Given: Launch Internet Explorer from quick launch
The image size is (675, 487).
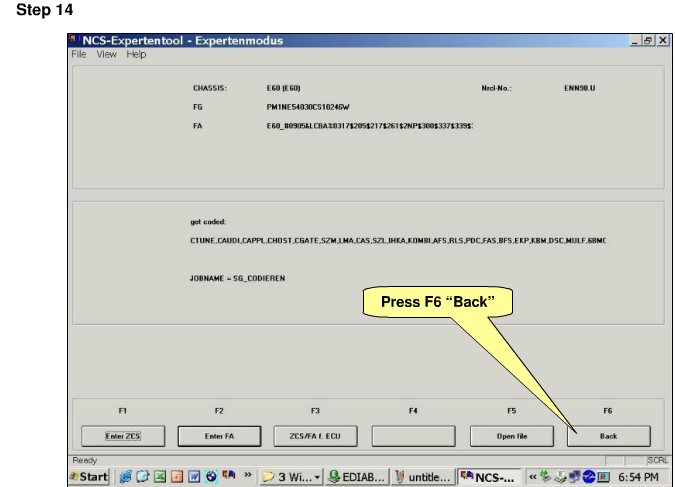Looking at the screenshot, I should pyautogui.click(x=125, y=477).
